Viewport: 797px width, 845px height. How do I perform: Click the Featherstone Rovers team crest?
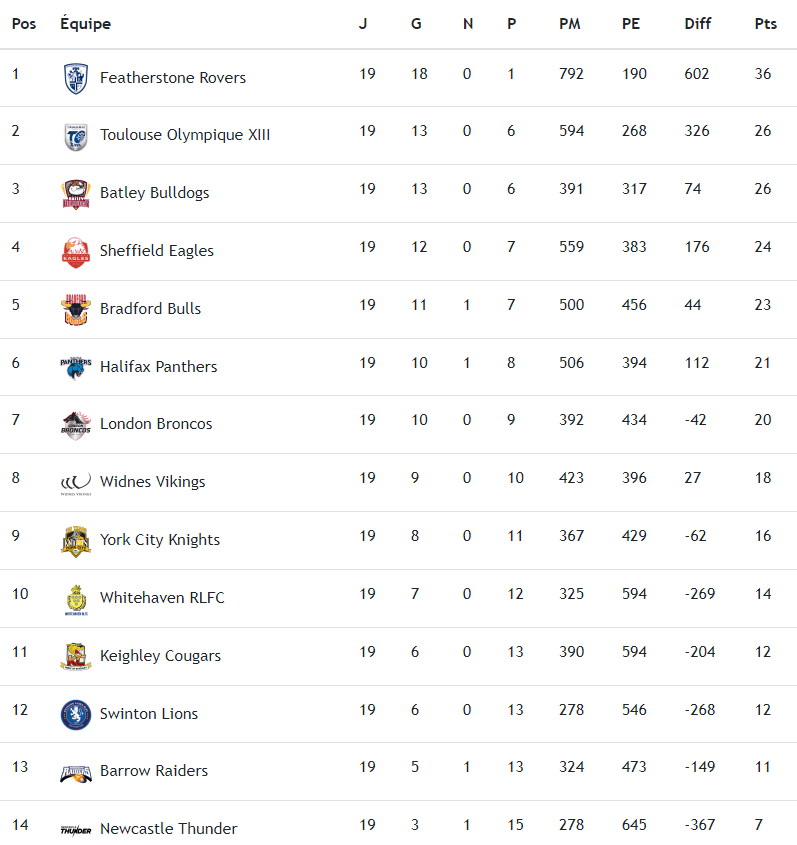tap(76, 78)
